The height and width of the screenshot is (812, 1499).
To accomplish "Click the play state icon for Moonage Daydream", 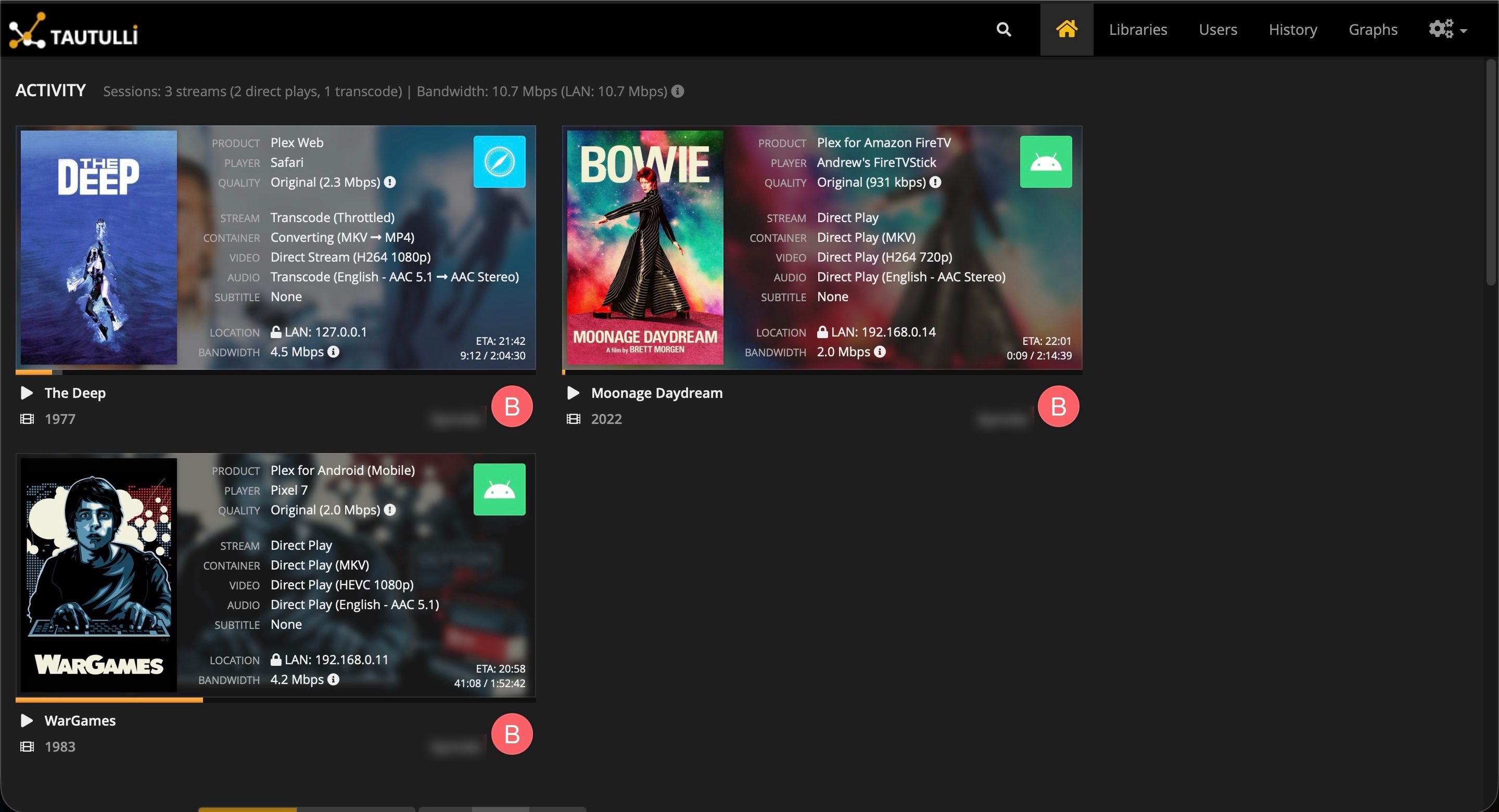I will point(573,393).
